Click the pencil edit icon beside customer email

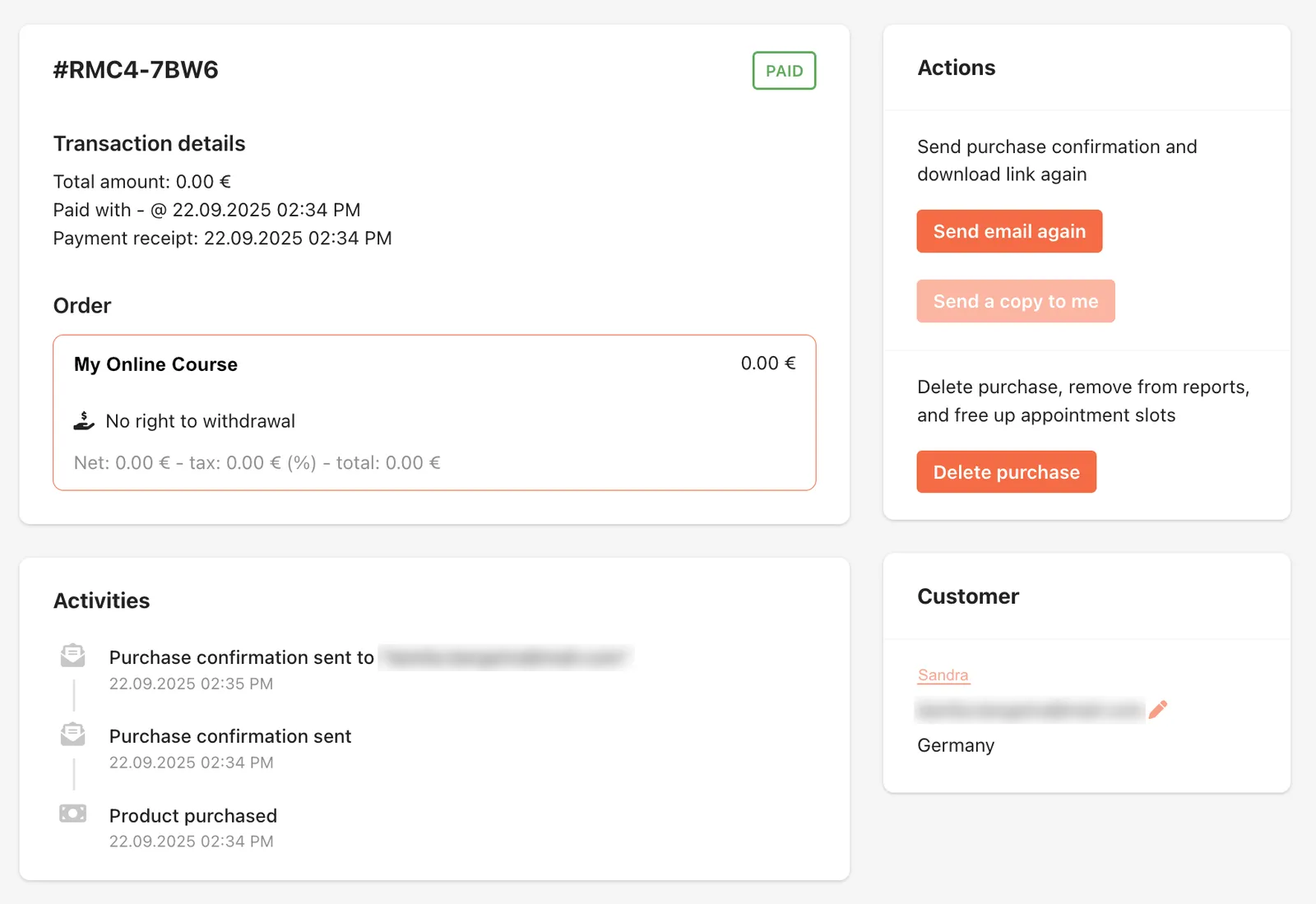point(1158,709)
